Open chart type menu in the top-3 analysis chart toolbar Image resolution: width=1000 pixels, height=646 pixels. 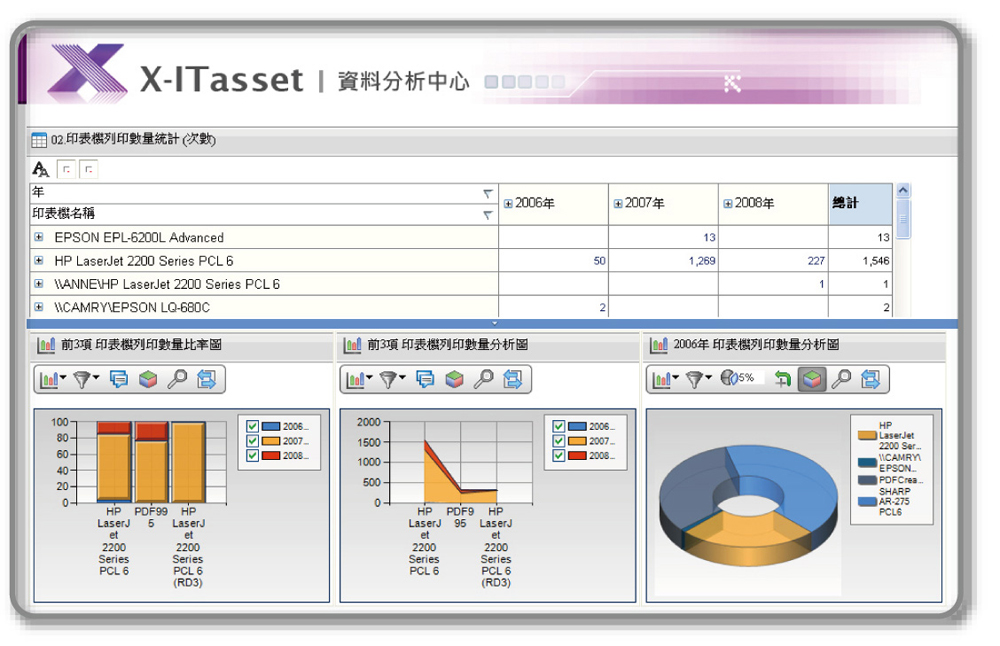click(x=358, y=379)
